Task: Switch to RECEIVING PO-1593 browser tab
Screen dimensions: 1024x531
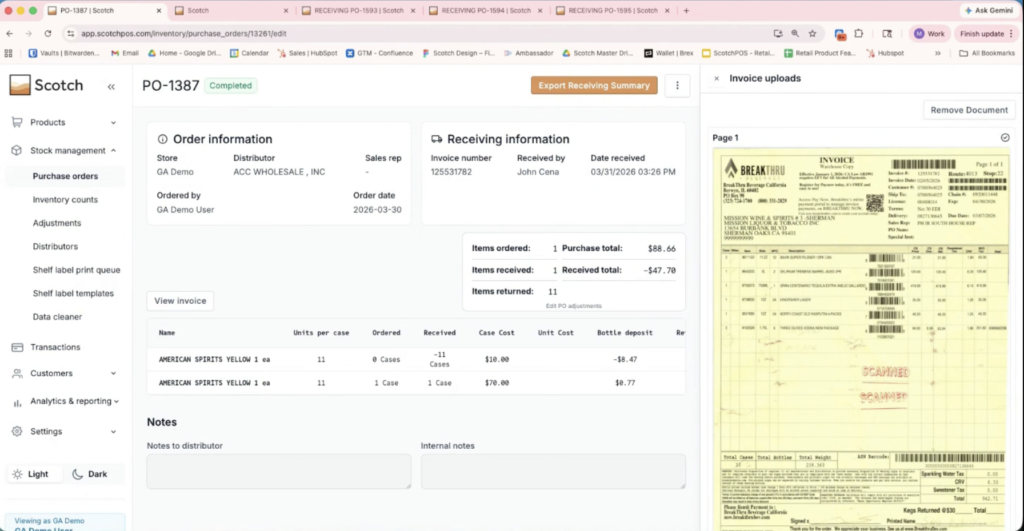Action: tap(358, 10)
